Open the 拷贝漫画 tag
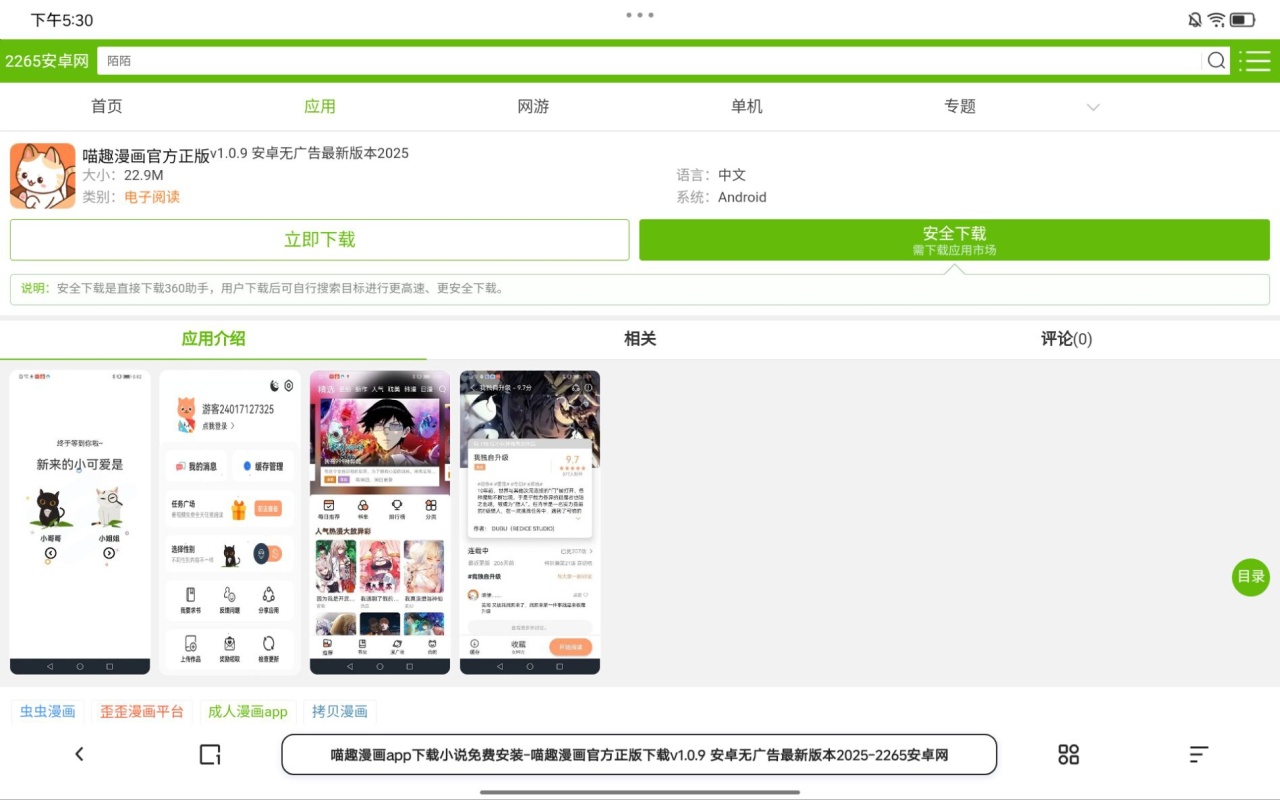The width and height of the screenshot is (1280, 800). (x=340, y=712)
